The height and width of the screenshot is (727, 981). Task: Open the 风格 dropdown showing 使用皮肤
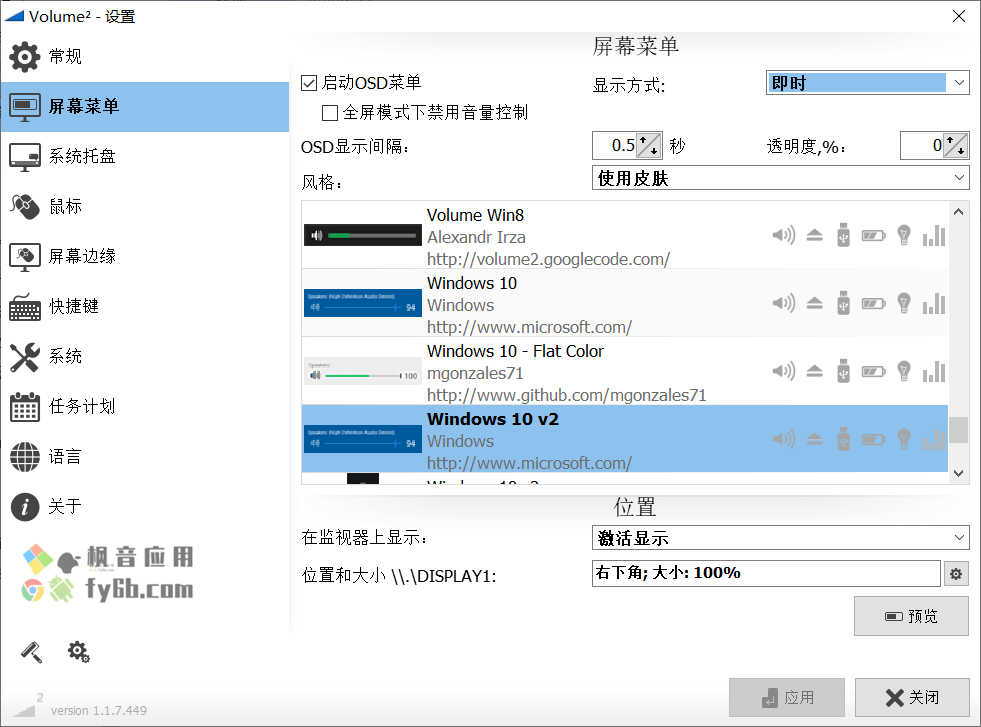pyautogui.click(x=780, y=178)
